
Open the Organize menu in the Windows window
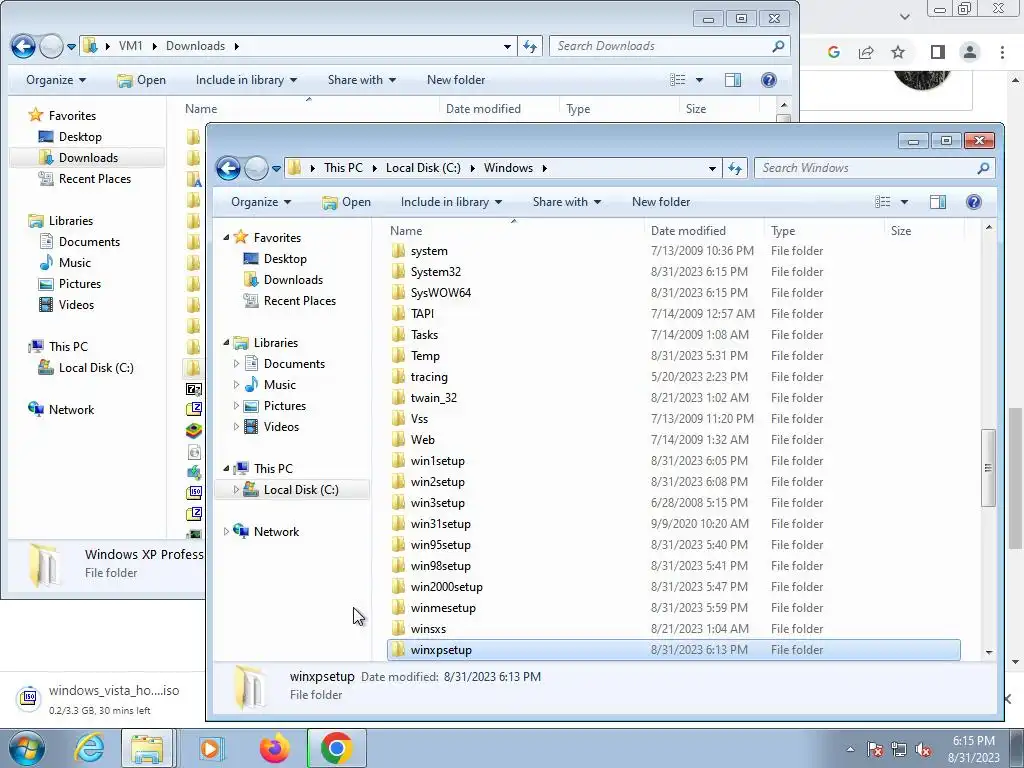pos(261,202)
